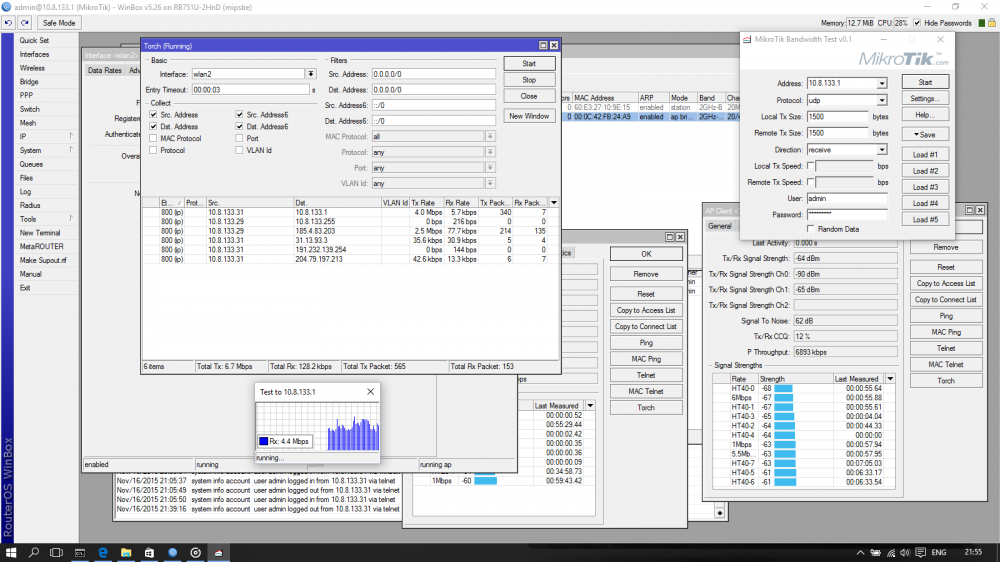This screenshot has width=1000, height=562.
Task: Check the Random Data option
Action: (811, 228)
